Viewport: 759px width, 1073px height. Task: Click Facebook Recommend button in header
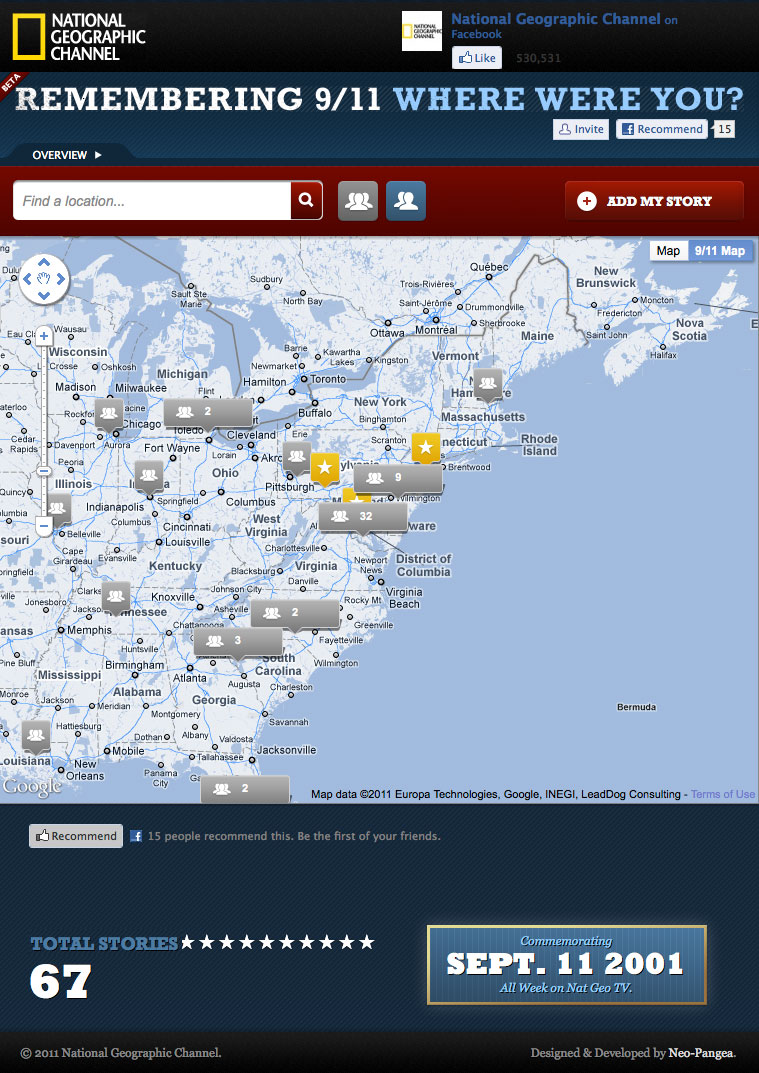(x=662, y=129)
